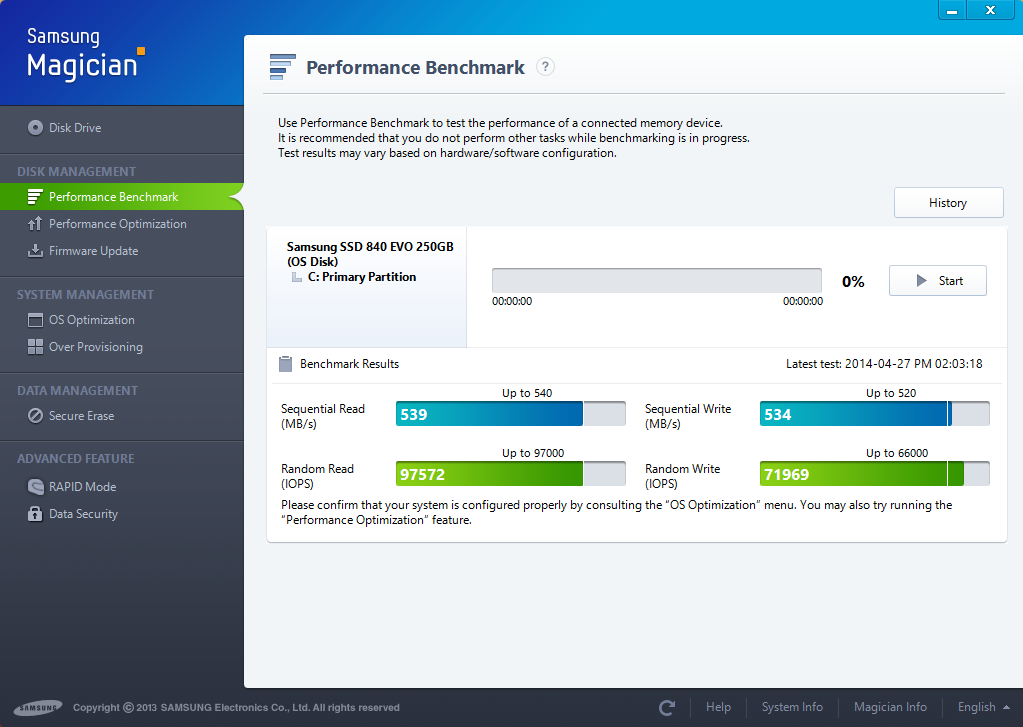Viewport: 1023px width, 727px height.
Task: Click the Performance Benchmark page title
Action: point(415,67)
